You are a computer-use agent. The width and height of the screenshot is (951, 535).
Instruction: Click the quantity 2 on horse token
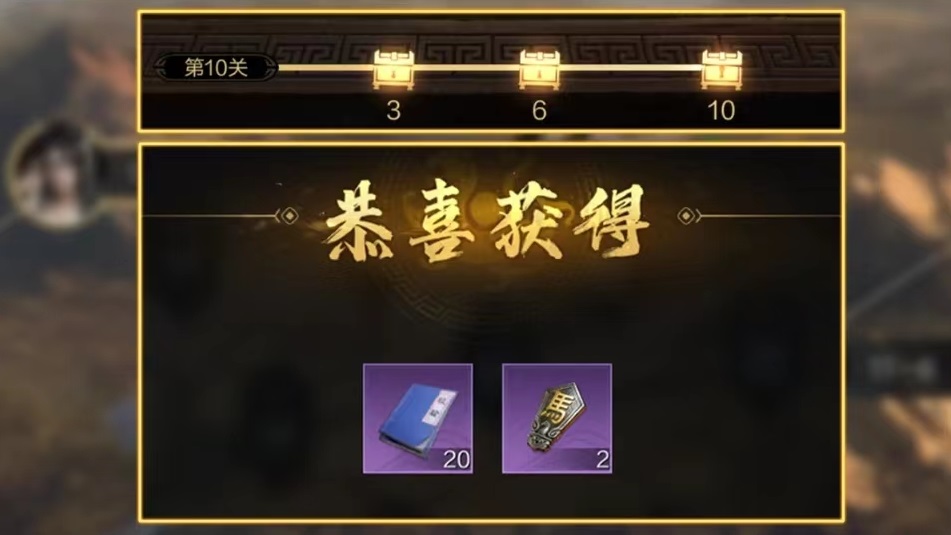coord(602,459)
